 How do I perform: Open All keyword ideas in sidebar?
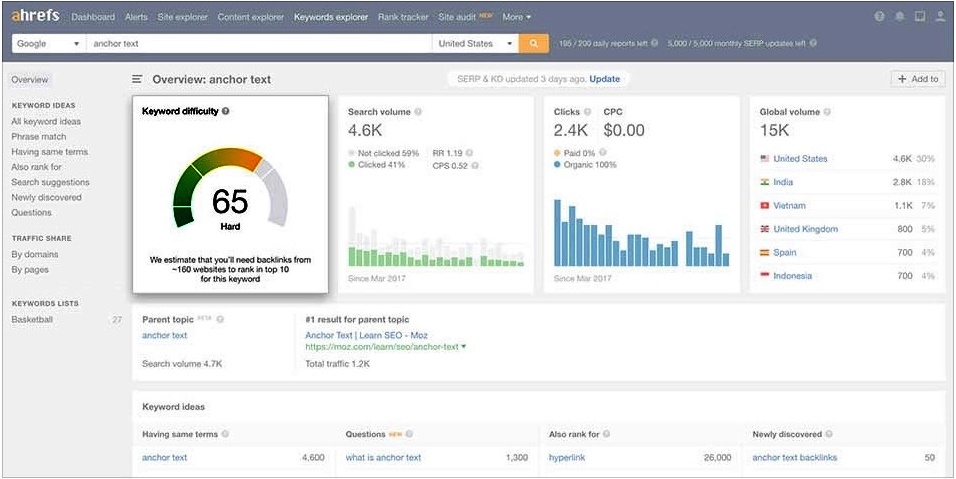46,121
